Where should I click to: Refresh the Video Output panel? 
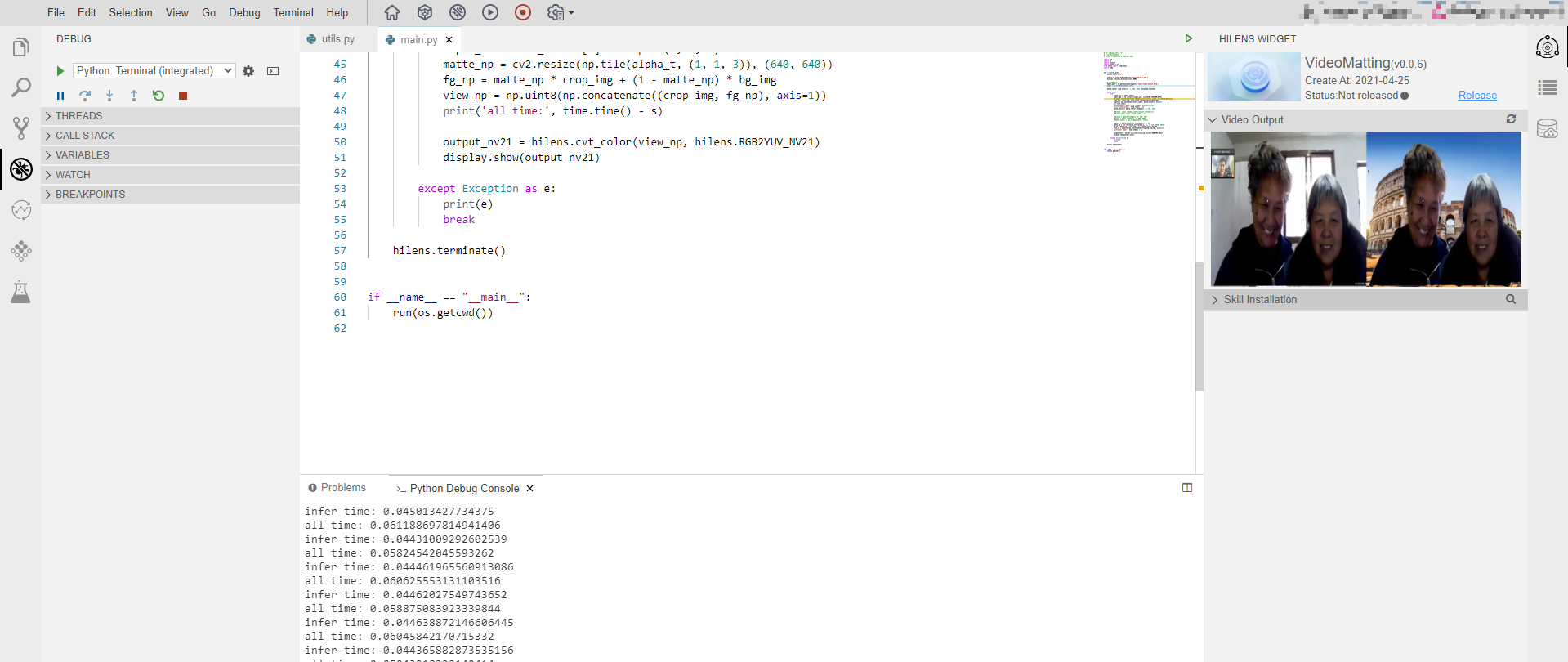(1512, 119)
